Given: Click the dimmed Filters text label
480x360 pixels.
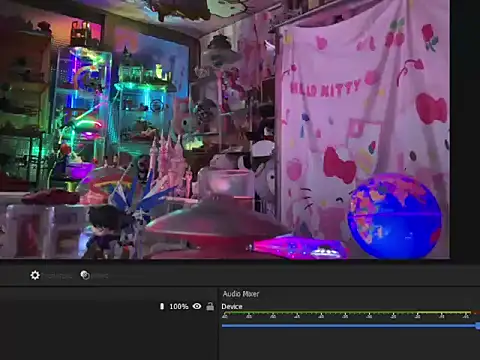Looking at the screenshot, I should coord(100,276).
